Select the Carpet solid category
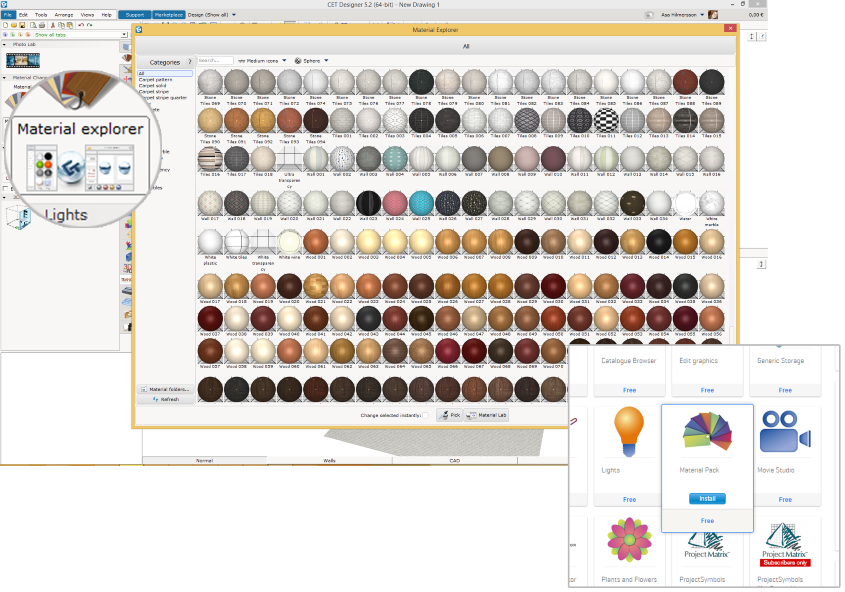Image resolution: width=845 pixels, height=592 pixels. click(153, 86)
